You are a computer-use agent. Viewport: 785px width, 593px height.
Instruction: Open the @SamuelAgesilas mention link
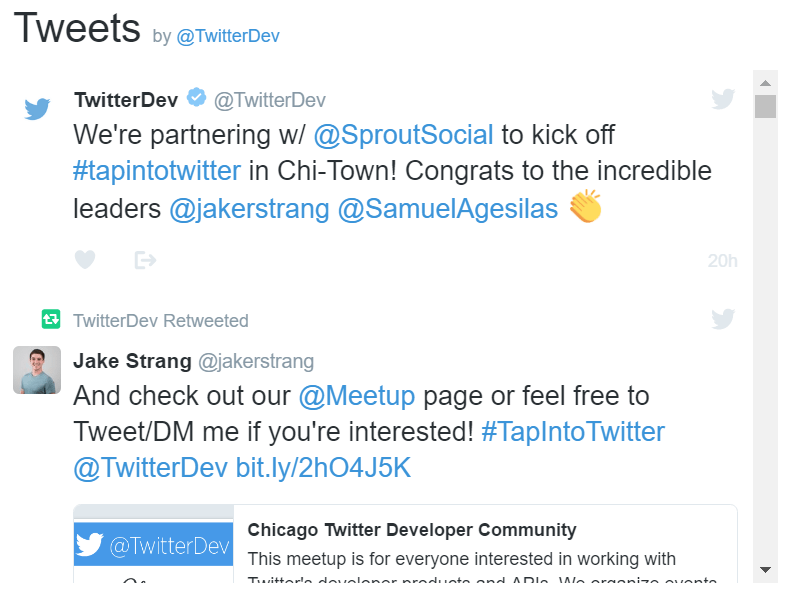click(x=448, y=208)
